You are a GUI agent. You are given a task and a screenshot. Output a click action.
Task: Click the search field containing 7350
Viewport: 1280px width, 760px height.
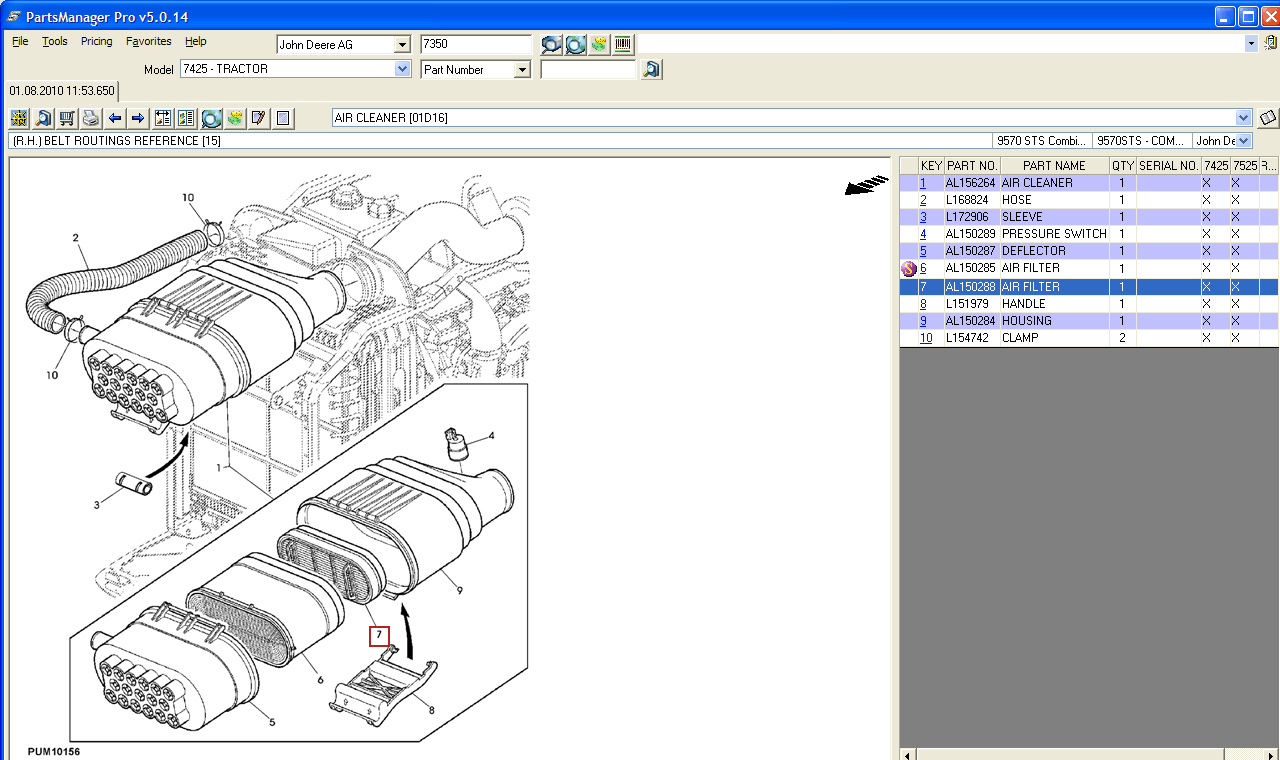[x=475, y=45]
